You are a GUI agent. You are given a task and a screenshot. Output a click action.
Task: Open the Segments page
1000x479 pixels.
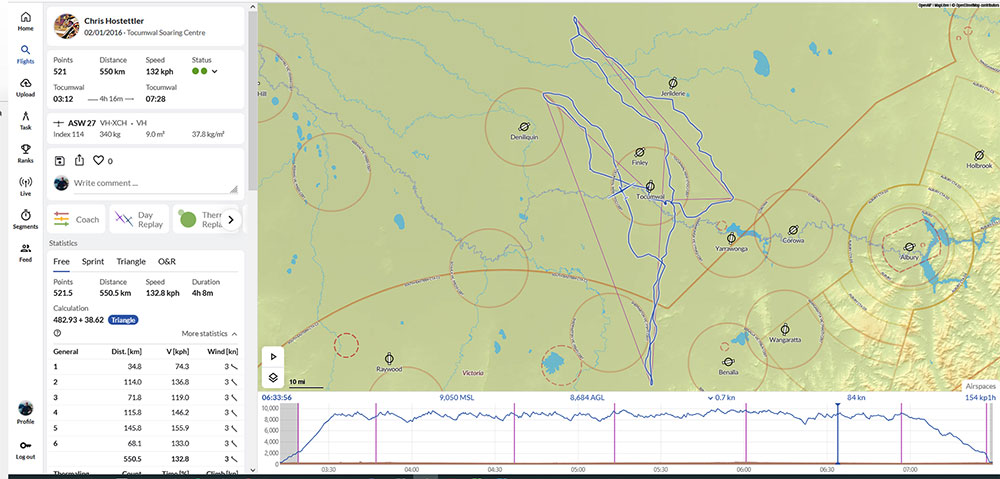pos(26,219)
